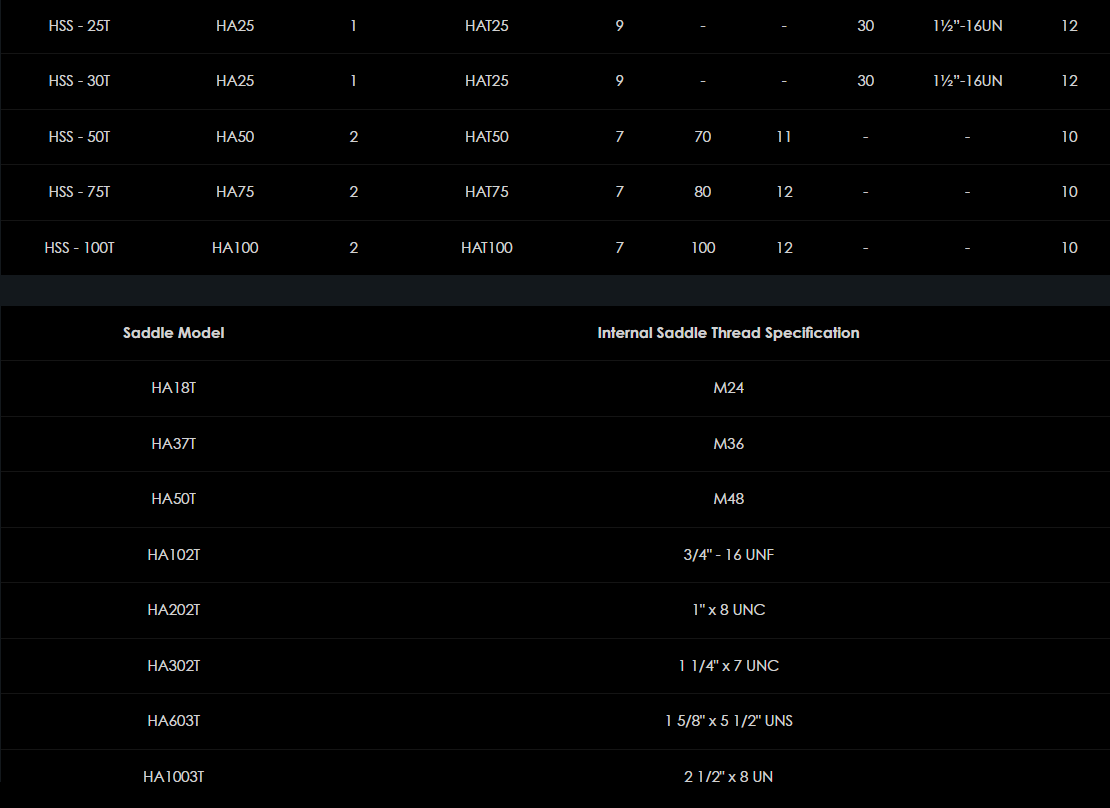Click the HAT100 table cell
Image resolution: width=1110 pixels, height=808 pixels.
(x=487, y=248)
